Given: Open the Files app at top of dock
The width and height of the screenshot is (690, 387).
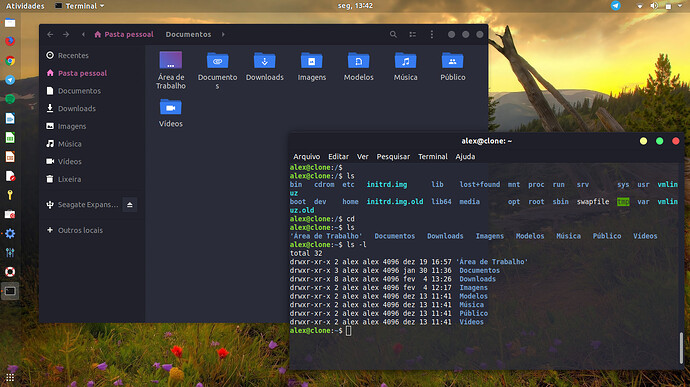Looking at the screenshot, I should [x=10, y=22].
